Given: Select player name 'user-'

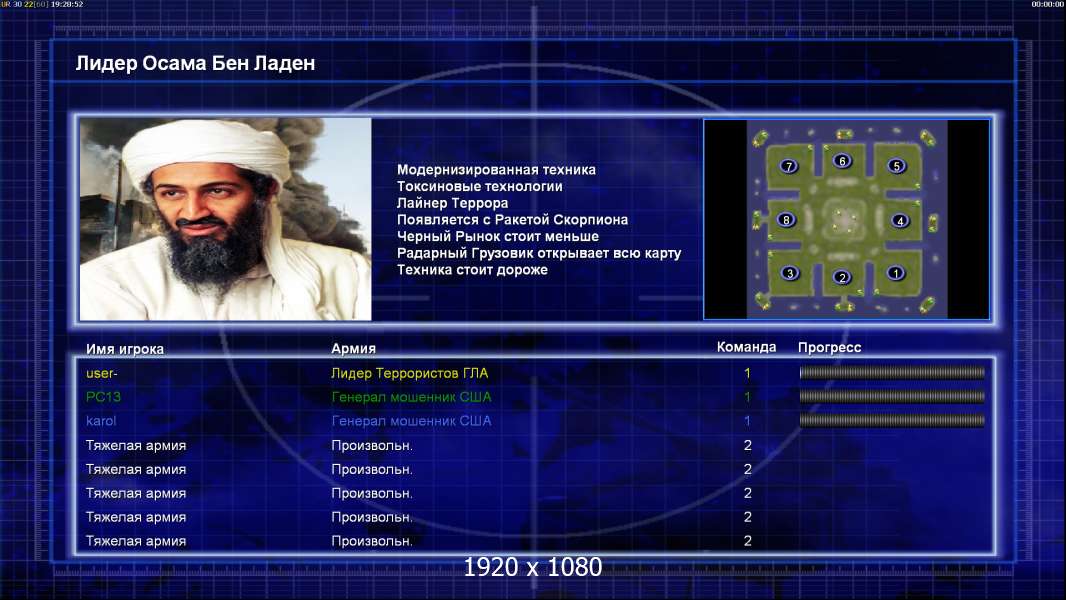Looking at the screenshot, I should pyautogui.click(x=102, y=373).
